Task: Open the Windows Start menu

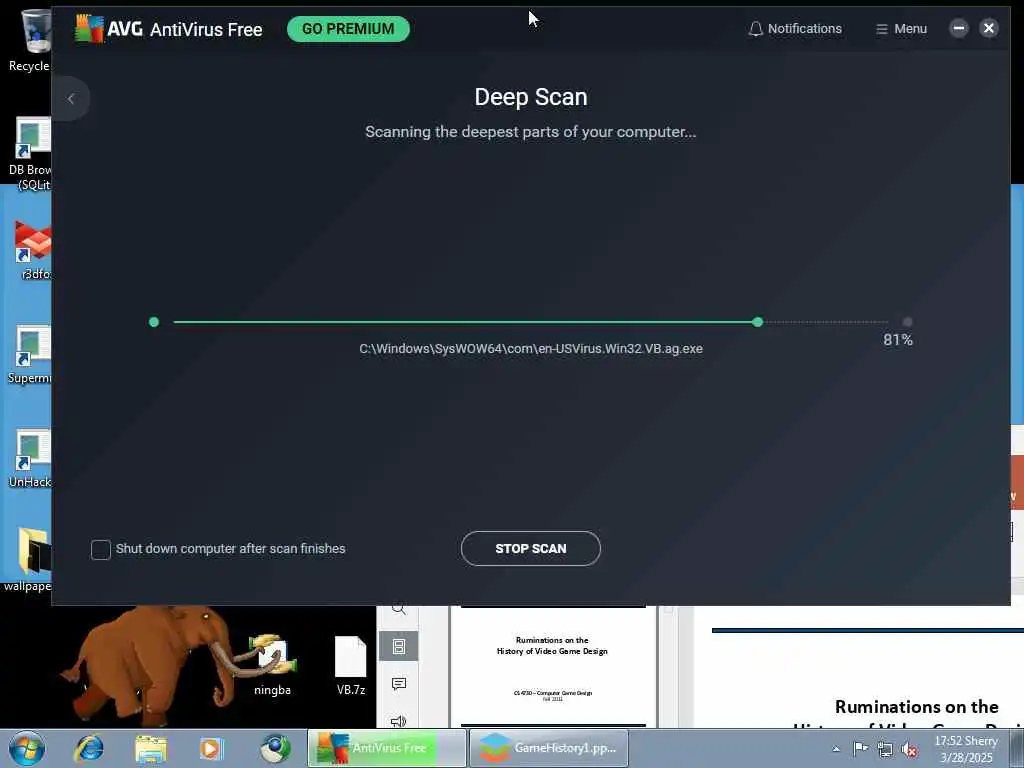Action: pyautogui.click(x=27, y=748)
